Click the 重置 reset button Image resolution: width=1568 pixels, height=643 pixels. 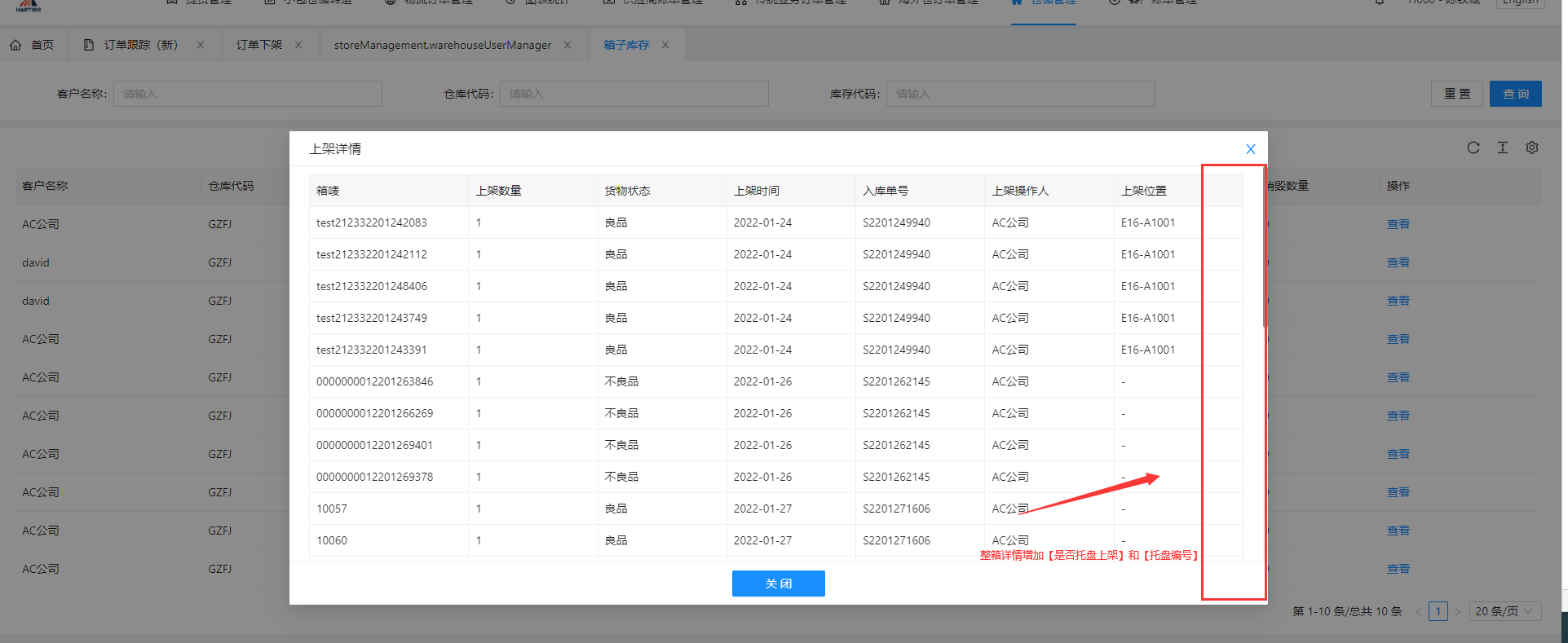1457,94
